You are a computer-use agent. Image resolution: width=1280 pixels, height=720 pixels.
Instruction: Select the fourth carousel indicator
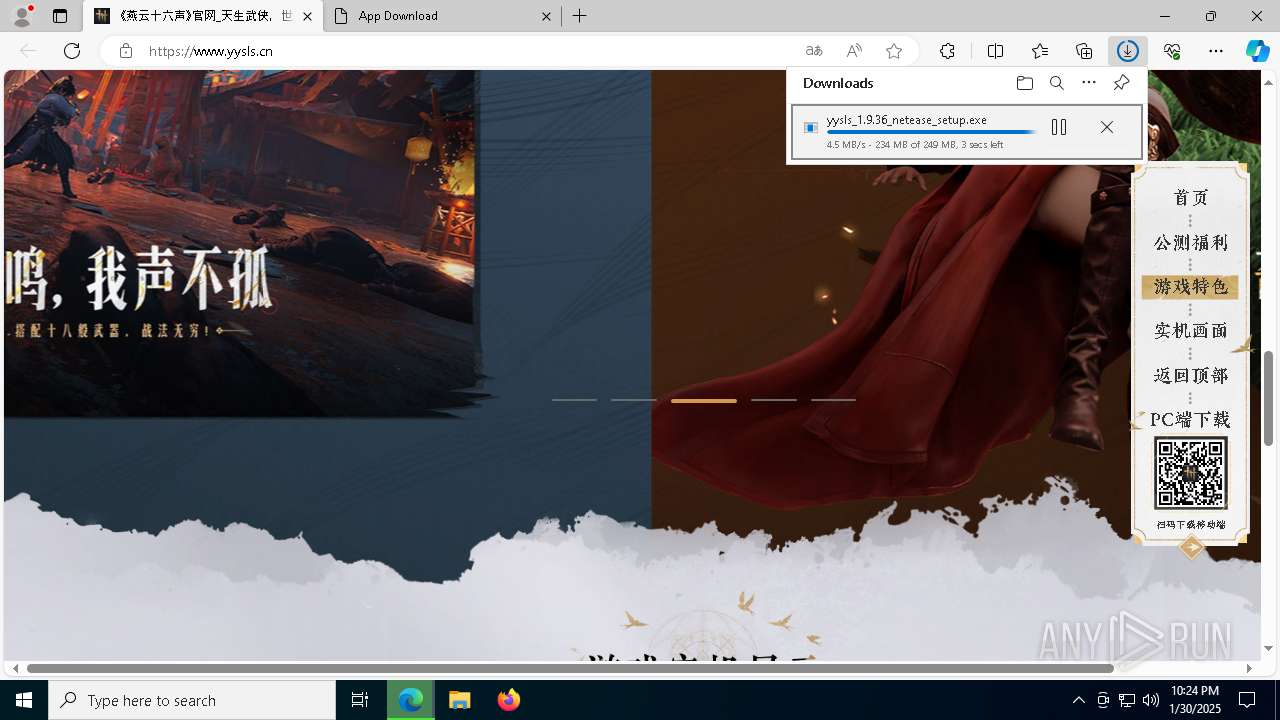click(774, 400)
